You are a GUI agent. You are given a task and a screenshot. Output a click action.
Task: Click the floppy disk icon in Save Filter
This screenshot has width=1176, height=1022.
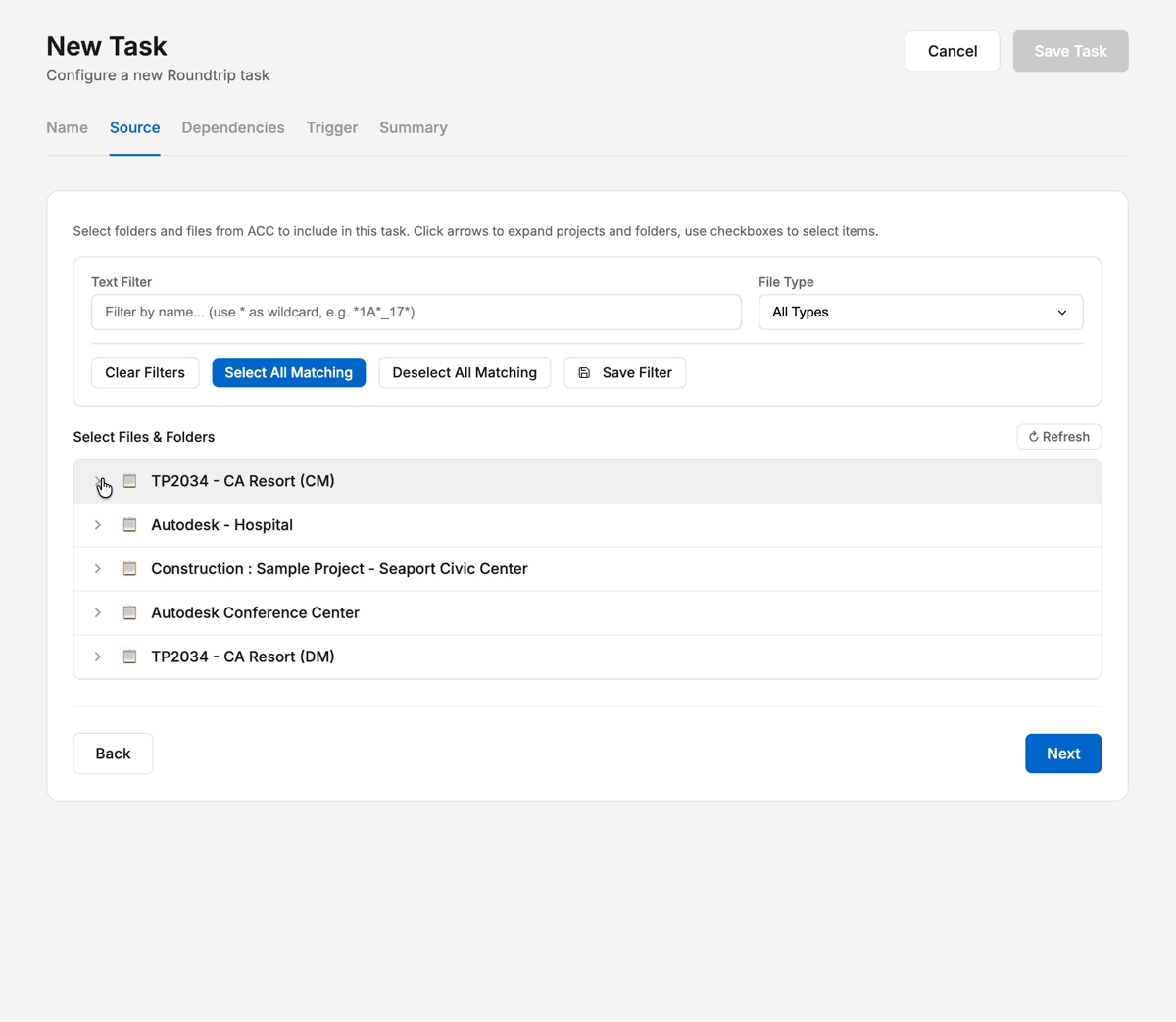pyautogui.click(x=584, y=373)
